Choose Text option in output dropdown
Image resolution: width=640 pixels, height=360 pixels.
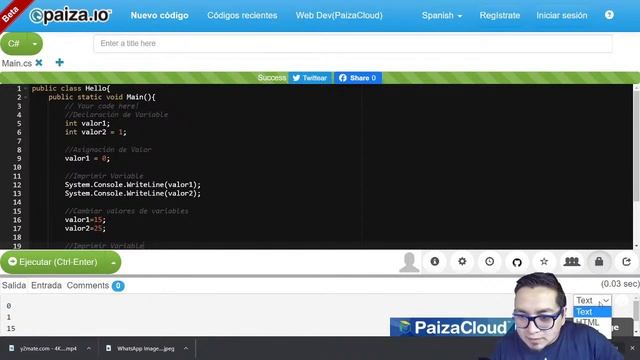click(592, 312)
